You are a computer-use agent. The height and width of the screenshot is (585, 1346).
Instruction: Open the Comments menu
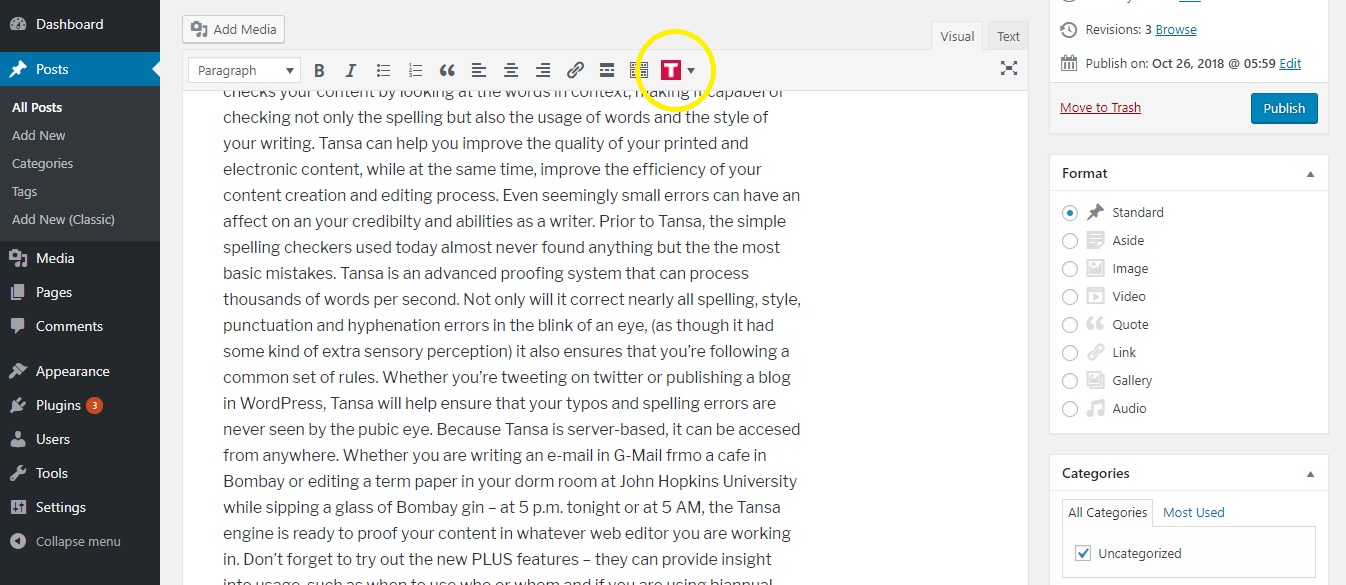pyautogui.click(x=80, y=326)
